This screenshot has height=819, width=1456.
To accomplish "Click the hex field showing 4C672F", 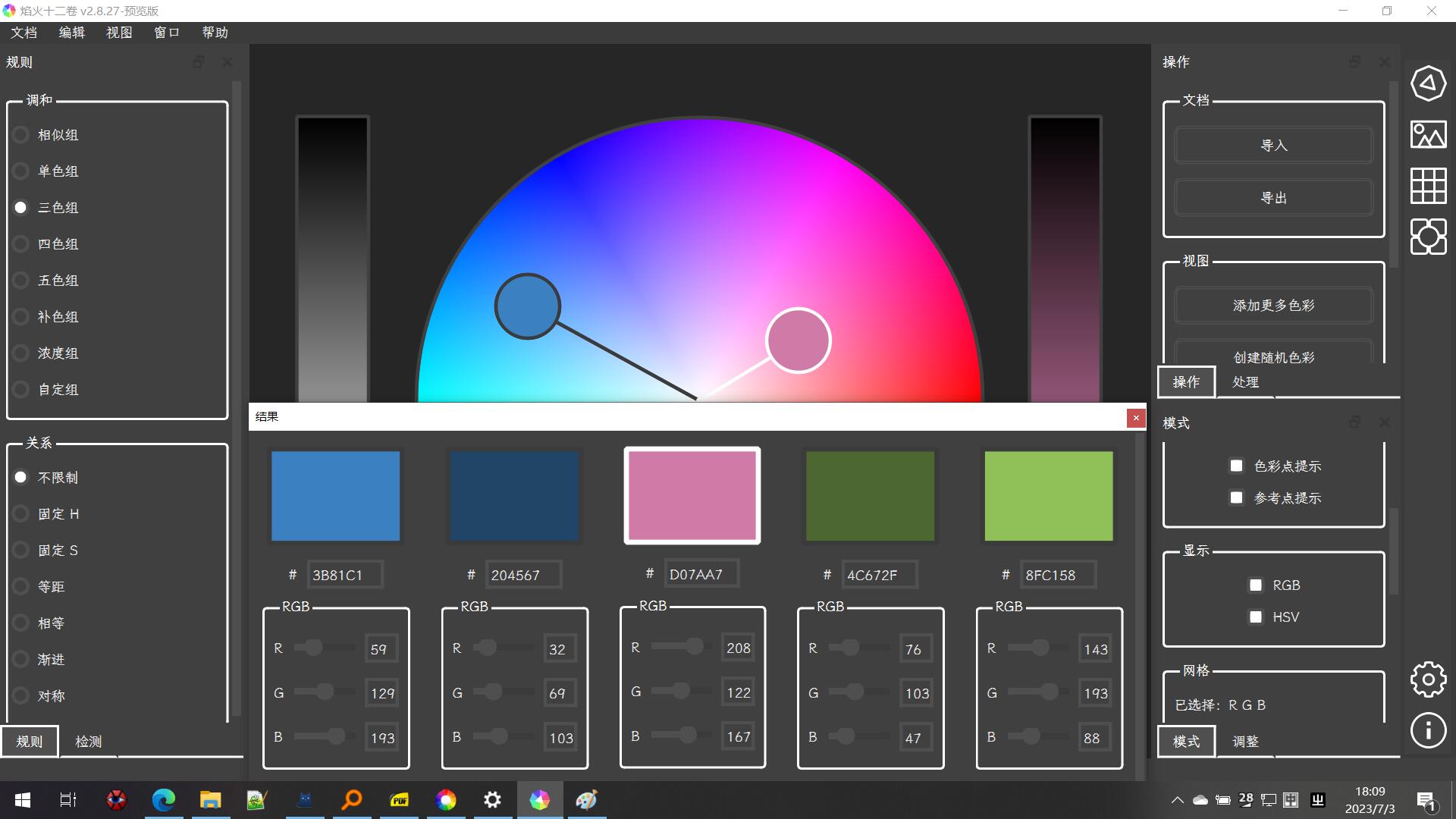I will [878, 575].
